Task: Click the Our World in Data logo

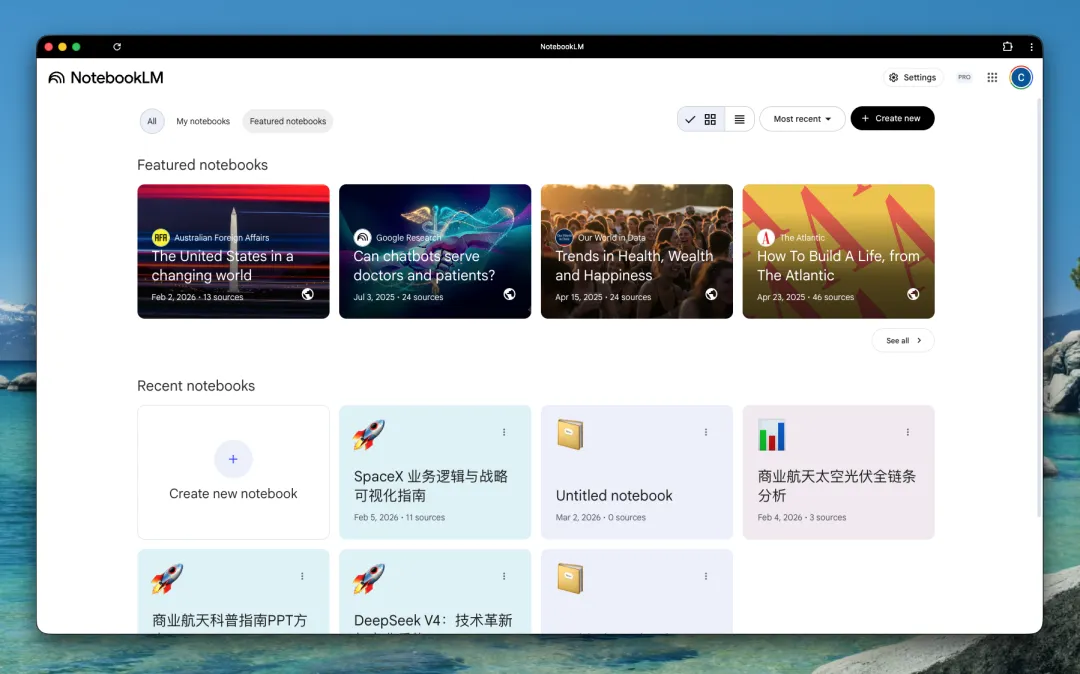Action: (564, 238)
